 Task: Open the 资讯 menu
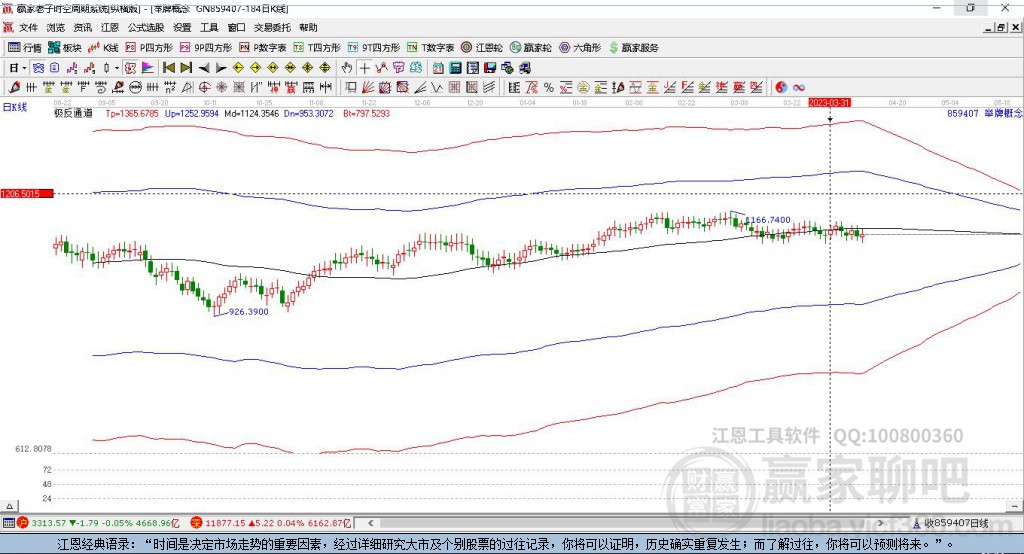tap(82, 27)
